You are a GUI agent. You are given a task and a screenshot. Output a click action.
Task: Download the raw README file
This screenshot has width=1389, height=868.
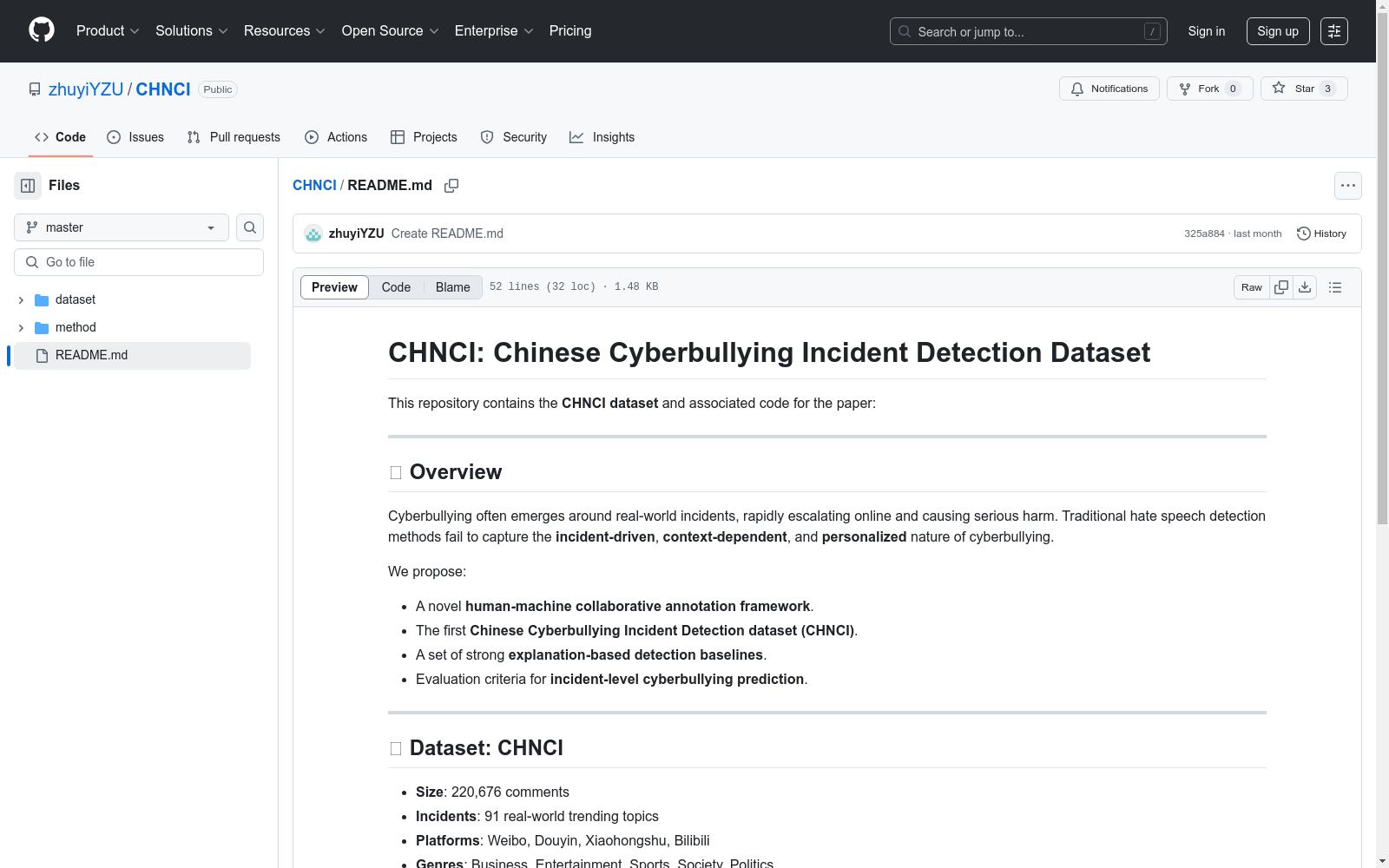click(1305, 287)
